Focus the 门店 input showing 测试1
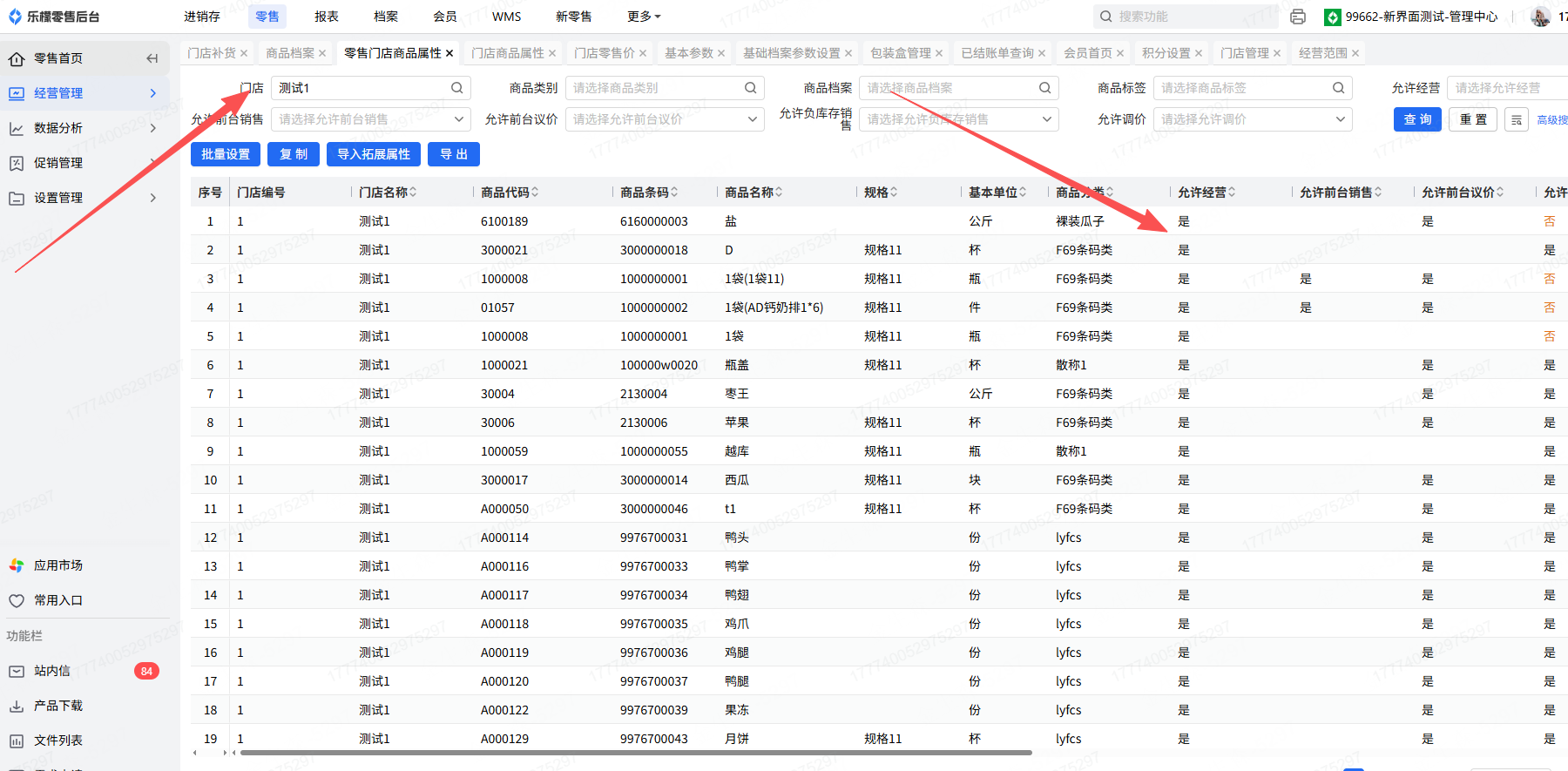The image size is (1568, 771). click(x=371, y=88)
